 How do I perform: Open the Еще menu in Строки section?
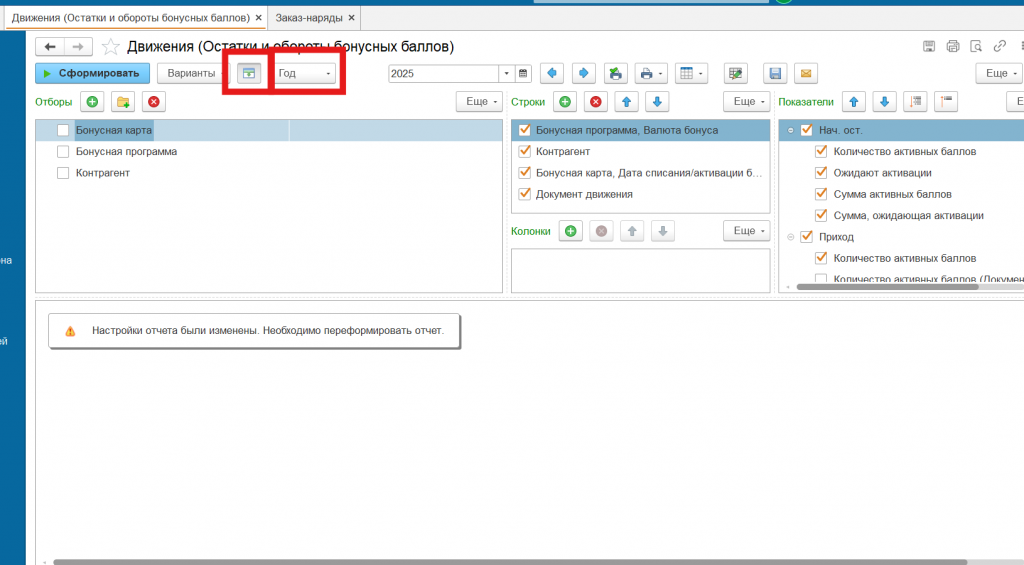tap(746, 102)
